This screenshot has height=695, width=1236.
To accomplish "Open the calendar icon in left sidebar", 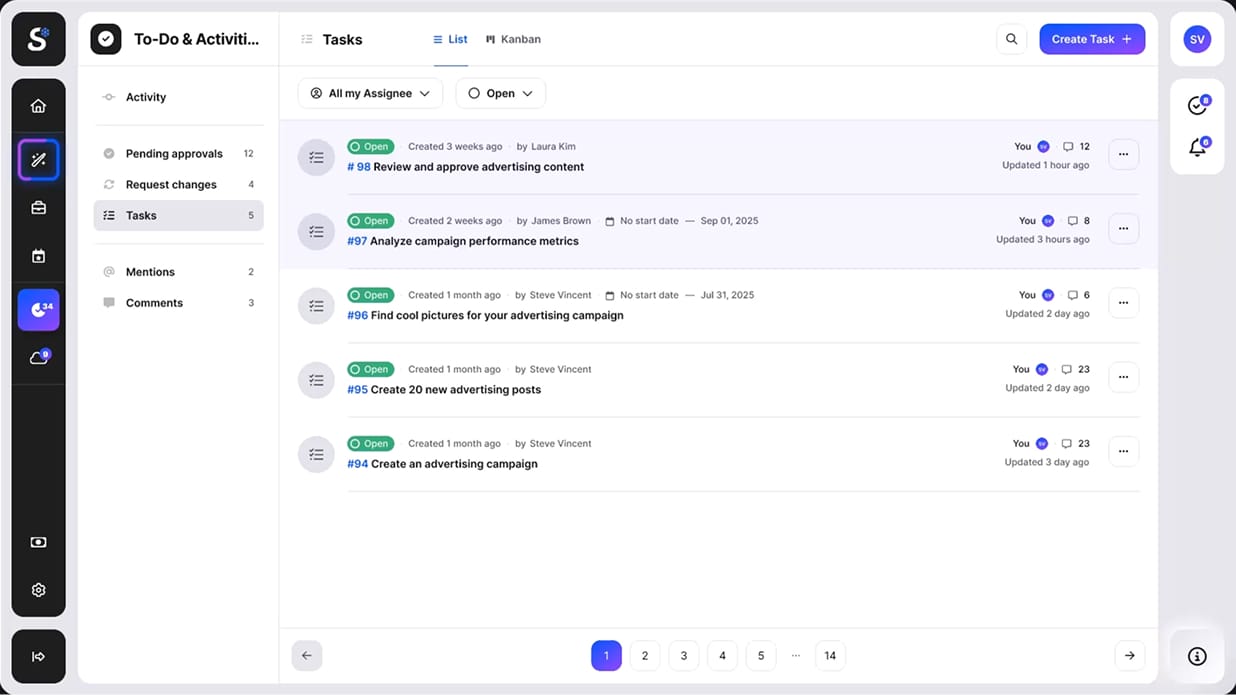I will tap(38, 255).
